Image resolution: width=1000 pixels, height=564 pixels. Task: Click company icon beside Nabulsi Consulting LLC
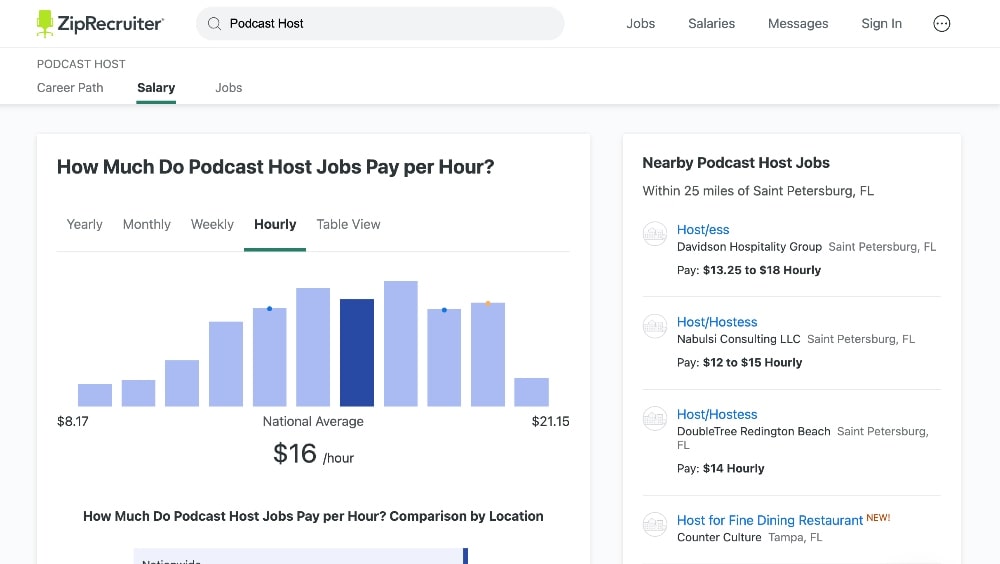[654, 326]
